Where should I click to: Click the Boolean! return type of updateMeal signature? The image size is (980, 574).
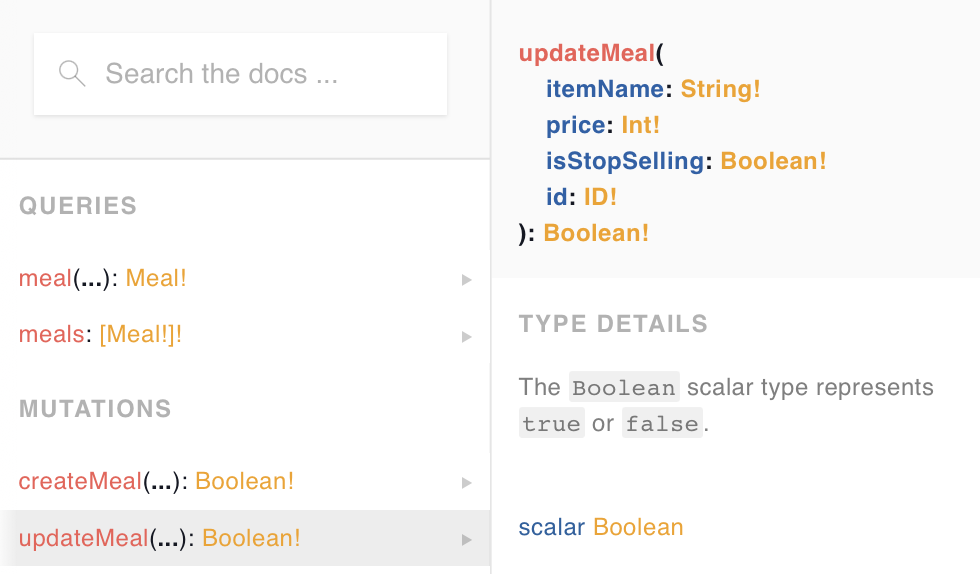click(x=596, y=233)
